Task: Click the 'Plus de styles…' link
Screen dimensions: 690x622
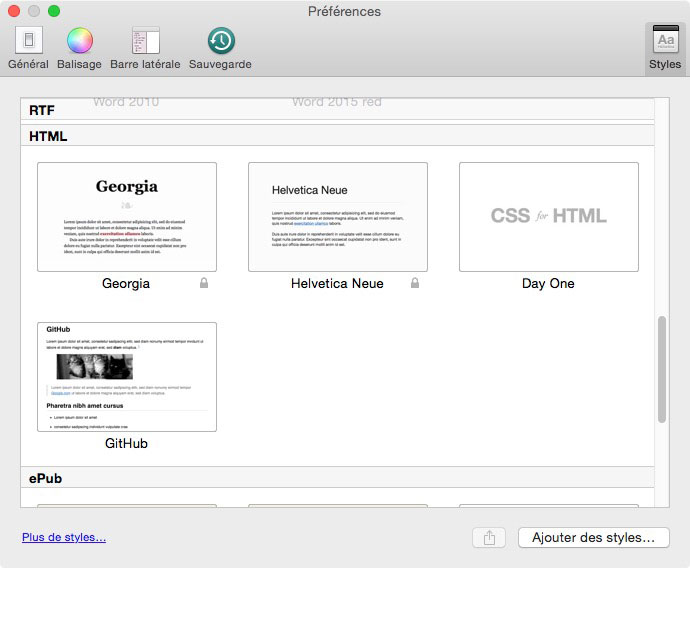Action: (x=64, y=537)
